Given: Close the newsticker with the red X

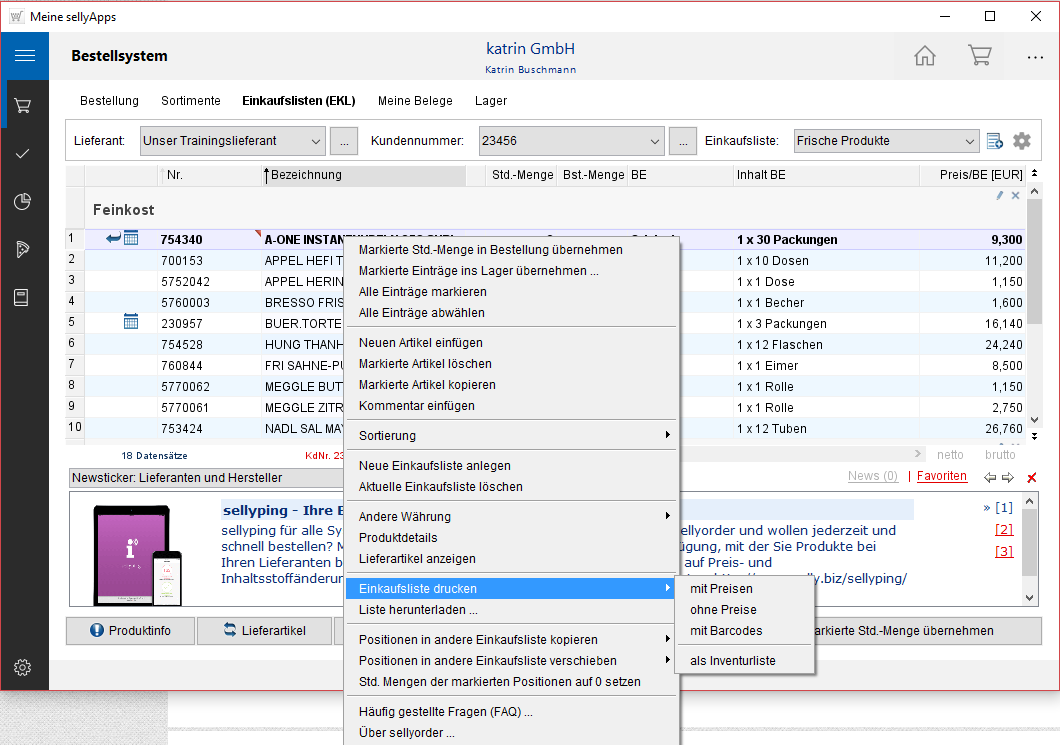Looking at the screenshot, I should [x=1032, y=477].
